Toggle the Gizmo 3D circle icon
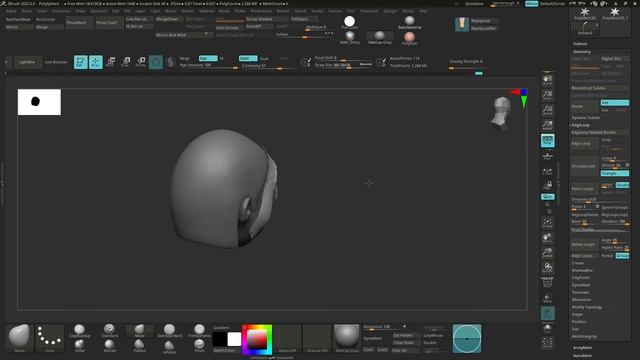Screen dimensions: 640x360 click(x=156, y=62)
